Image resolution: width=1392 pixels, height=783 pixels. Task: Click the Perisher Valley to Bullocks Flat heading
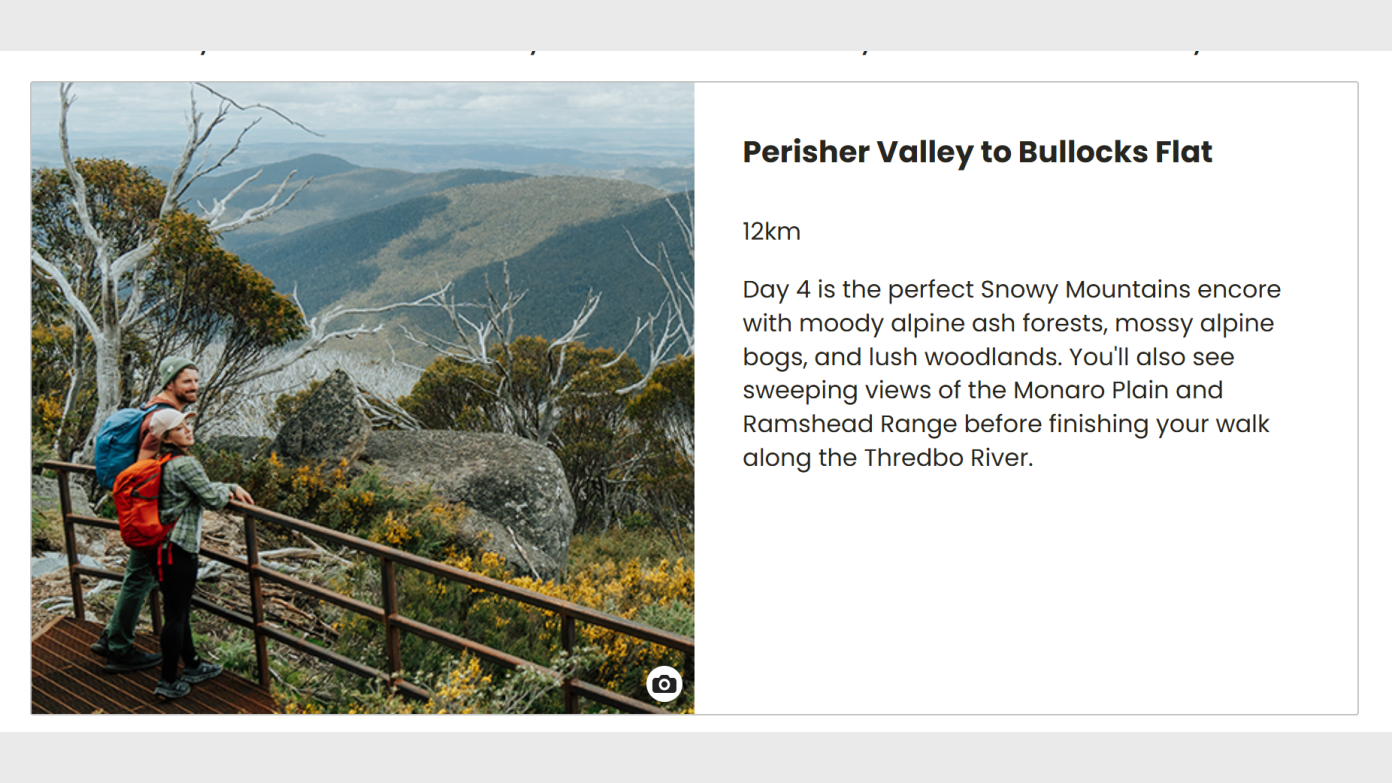(977, 152)
